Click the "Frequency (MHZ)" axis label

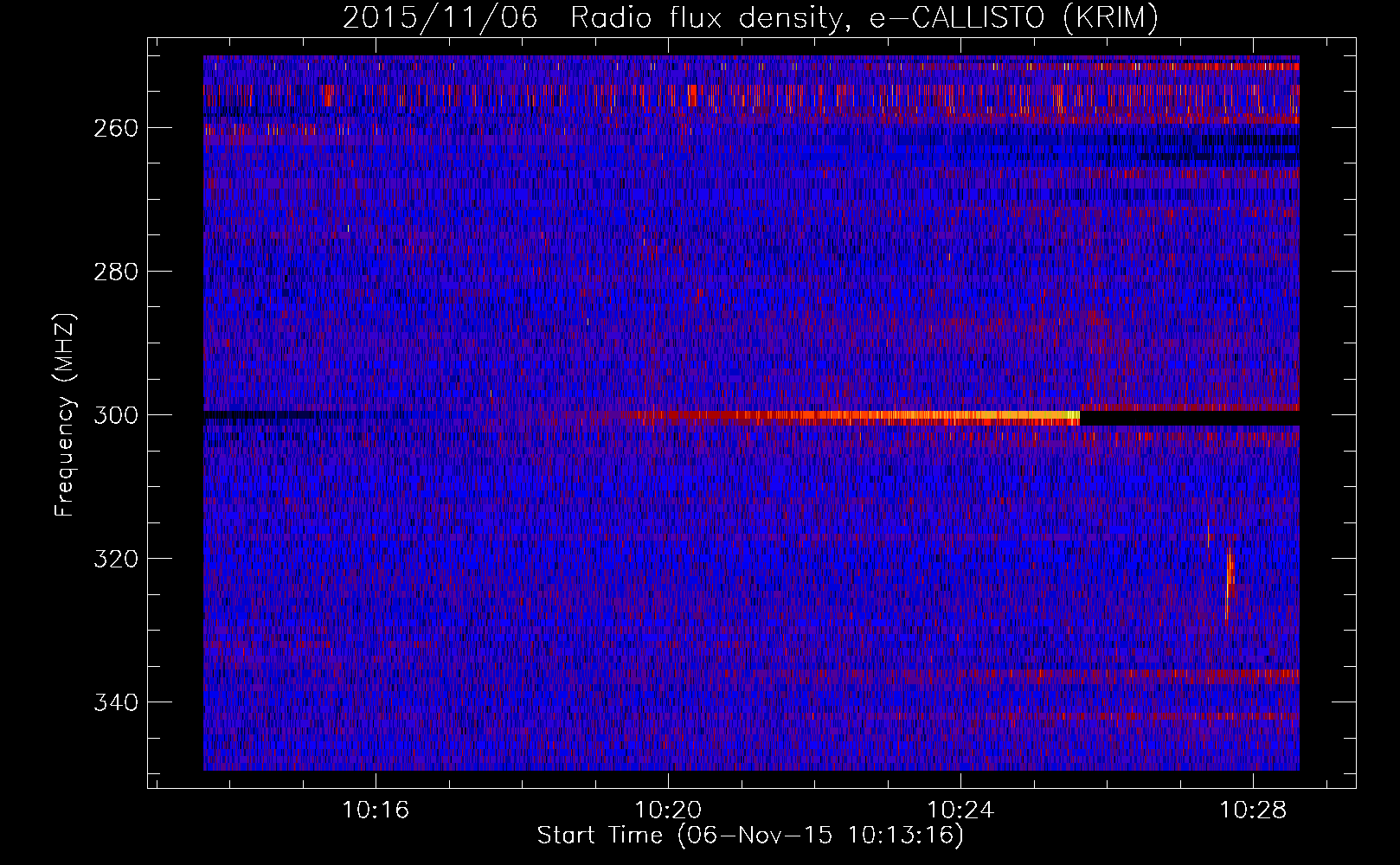(x=65, y=414)
